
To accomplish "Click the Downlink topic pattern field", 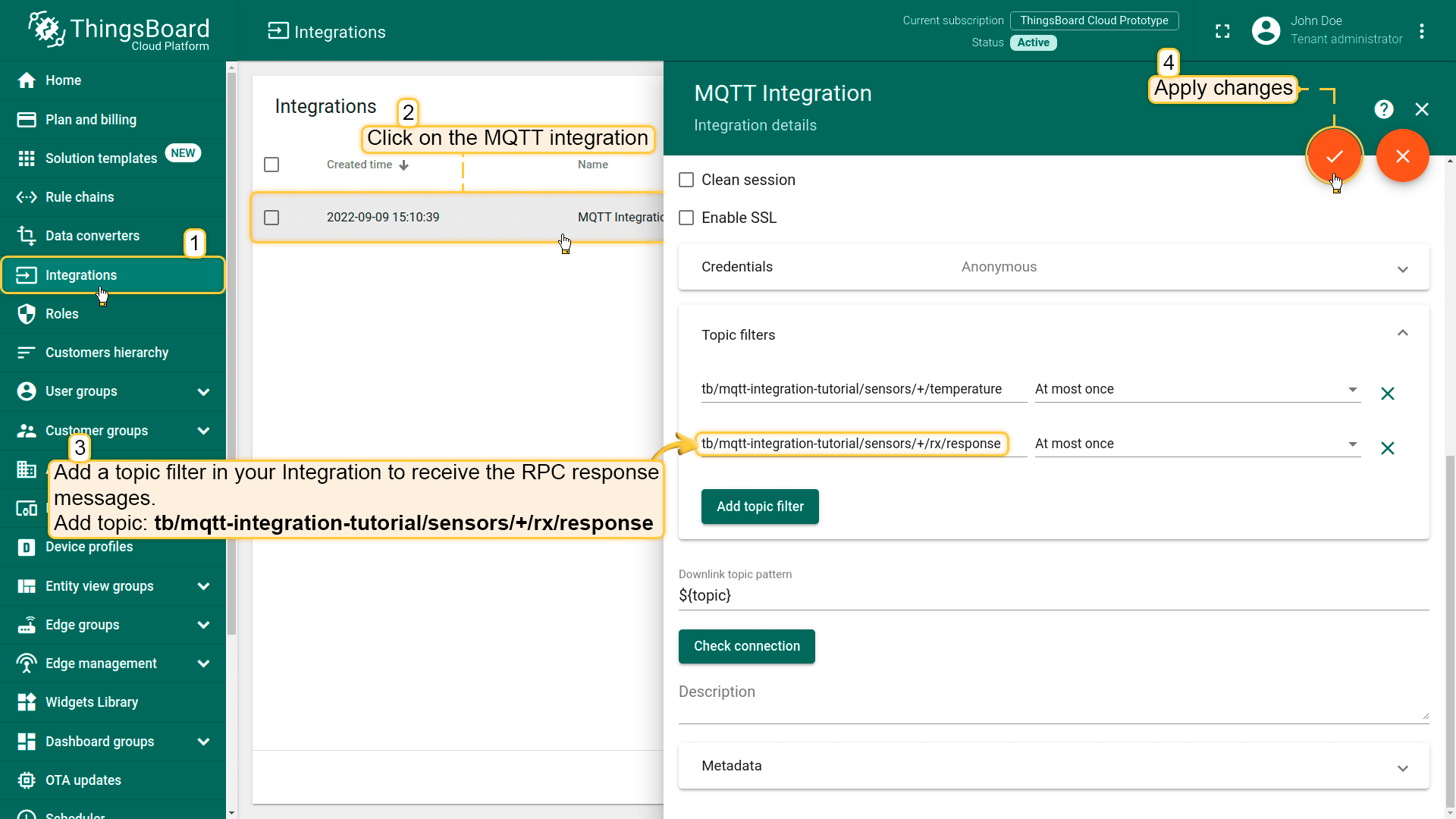I will point(1053,596).
